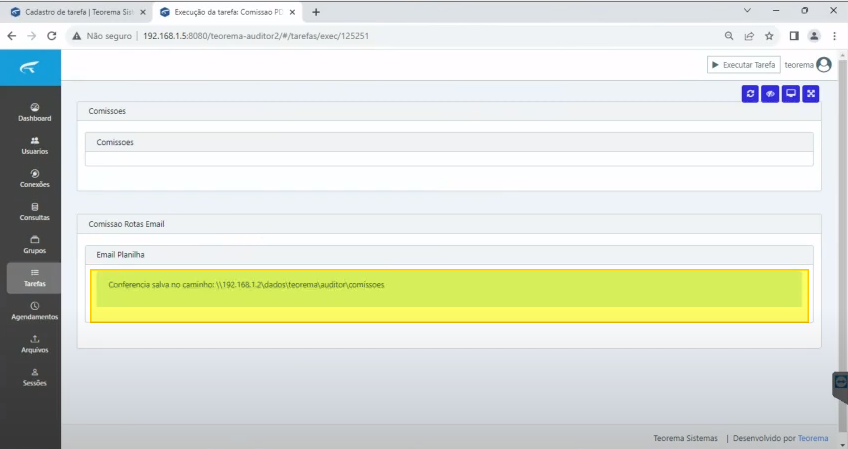
Task: Open the Chrome profile icon
Action: (814, 36)
